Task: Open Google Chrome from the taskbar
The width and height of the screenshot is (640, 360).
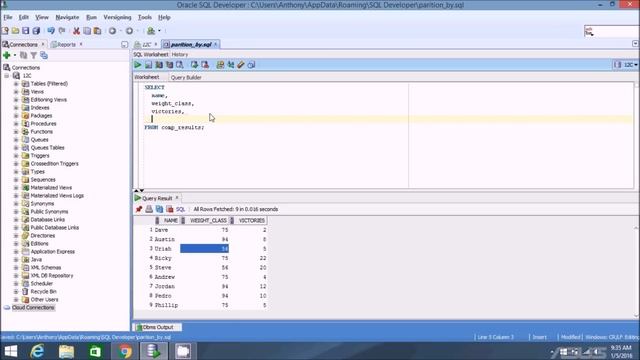Action: tap(125, 351)
